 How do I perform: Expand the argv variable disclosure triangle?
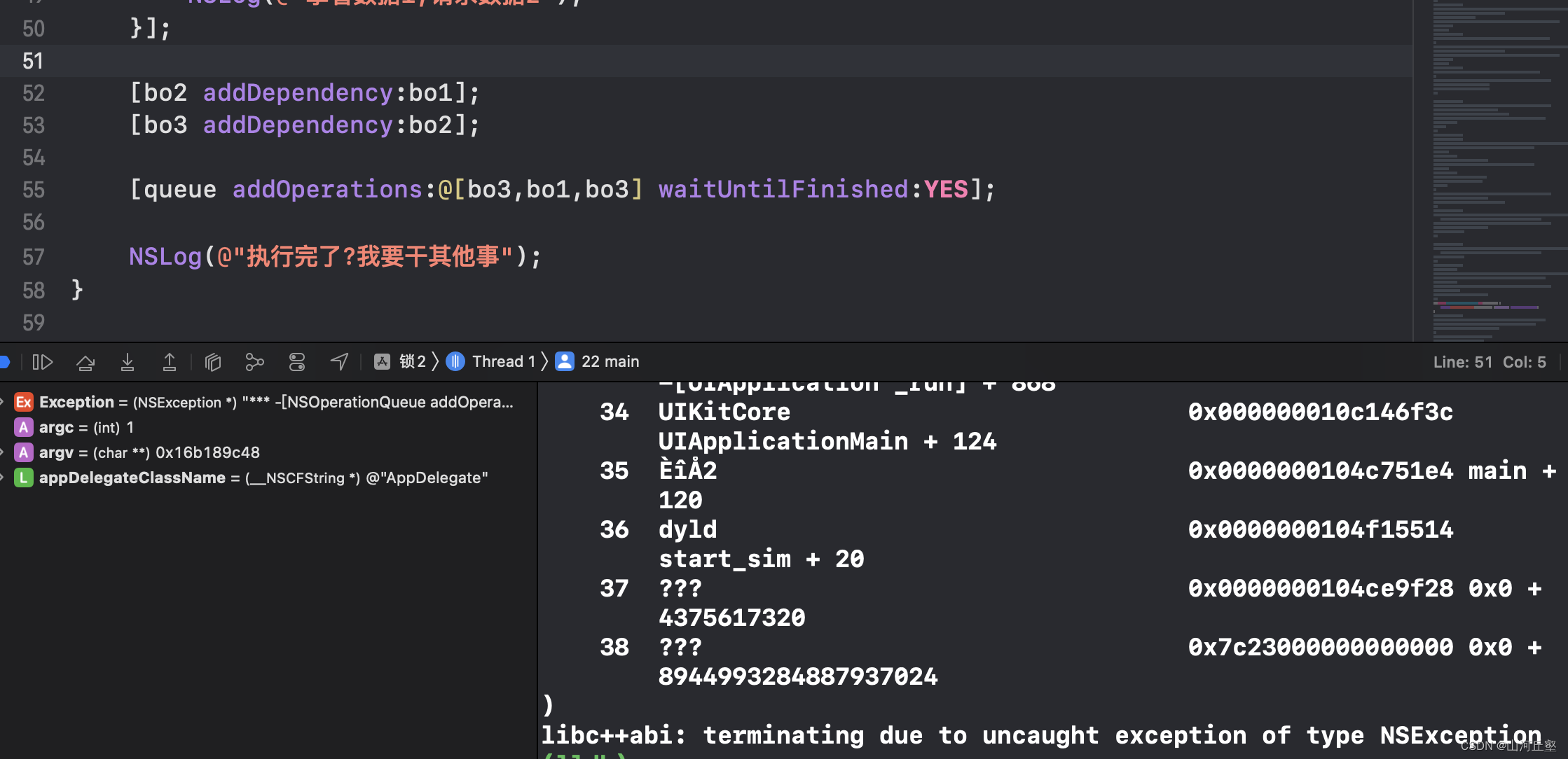click(3, 452)
